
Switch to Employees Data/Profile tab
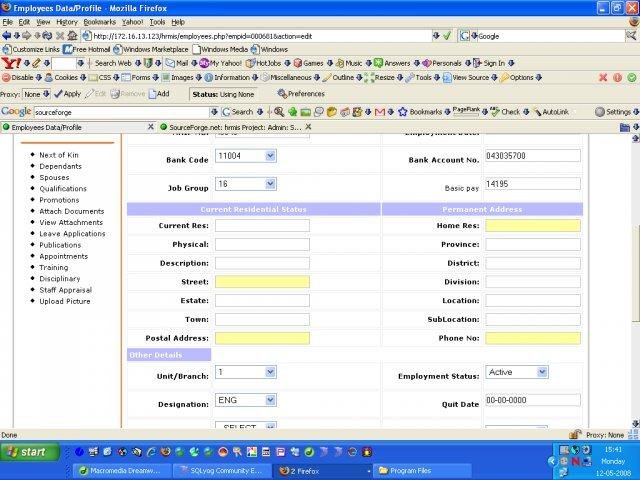coord(78,127)
